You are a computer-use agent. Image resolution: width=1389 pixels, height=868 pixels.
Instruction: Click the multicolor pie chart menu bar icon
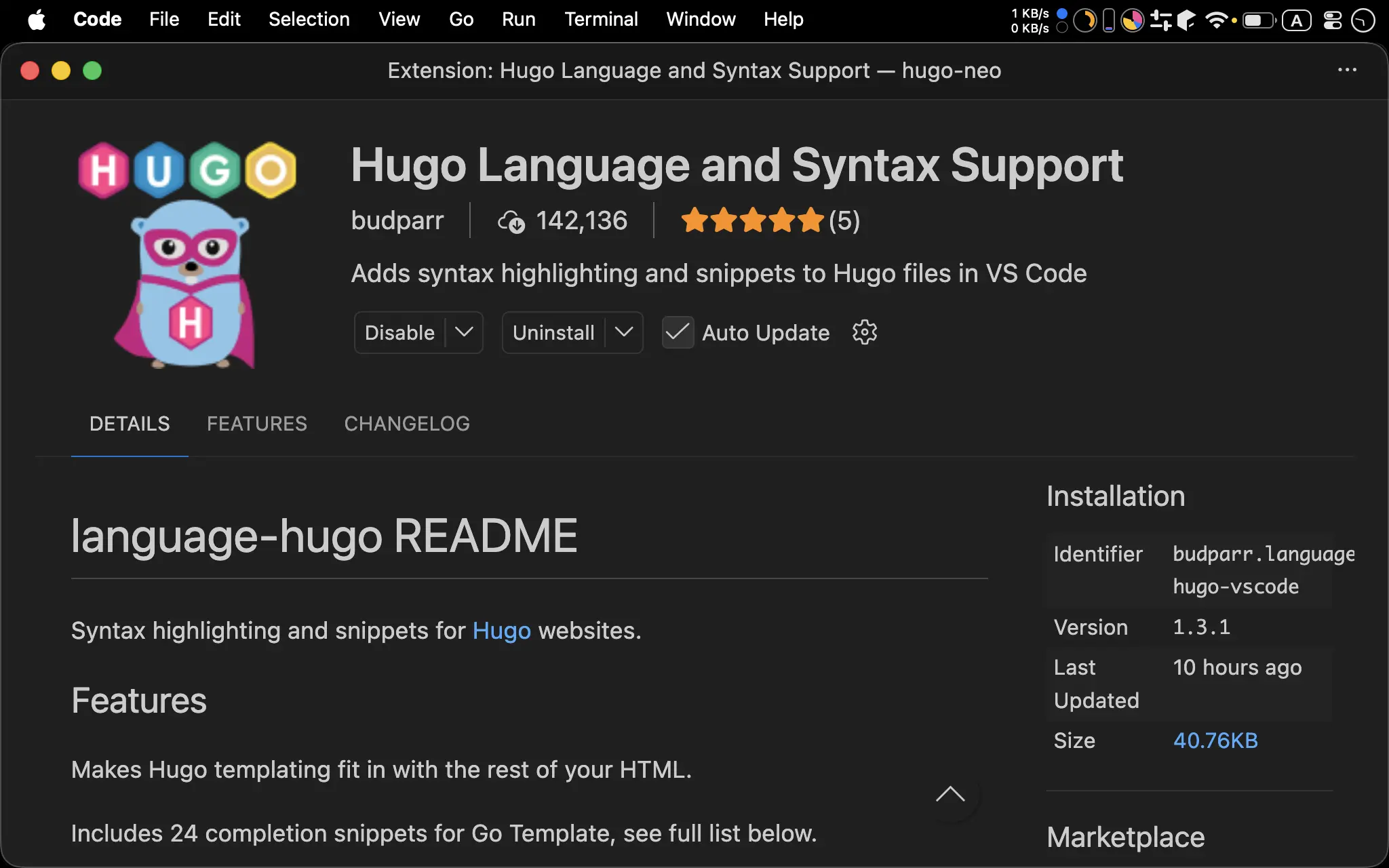(1132, 20)
